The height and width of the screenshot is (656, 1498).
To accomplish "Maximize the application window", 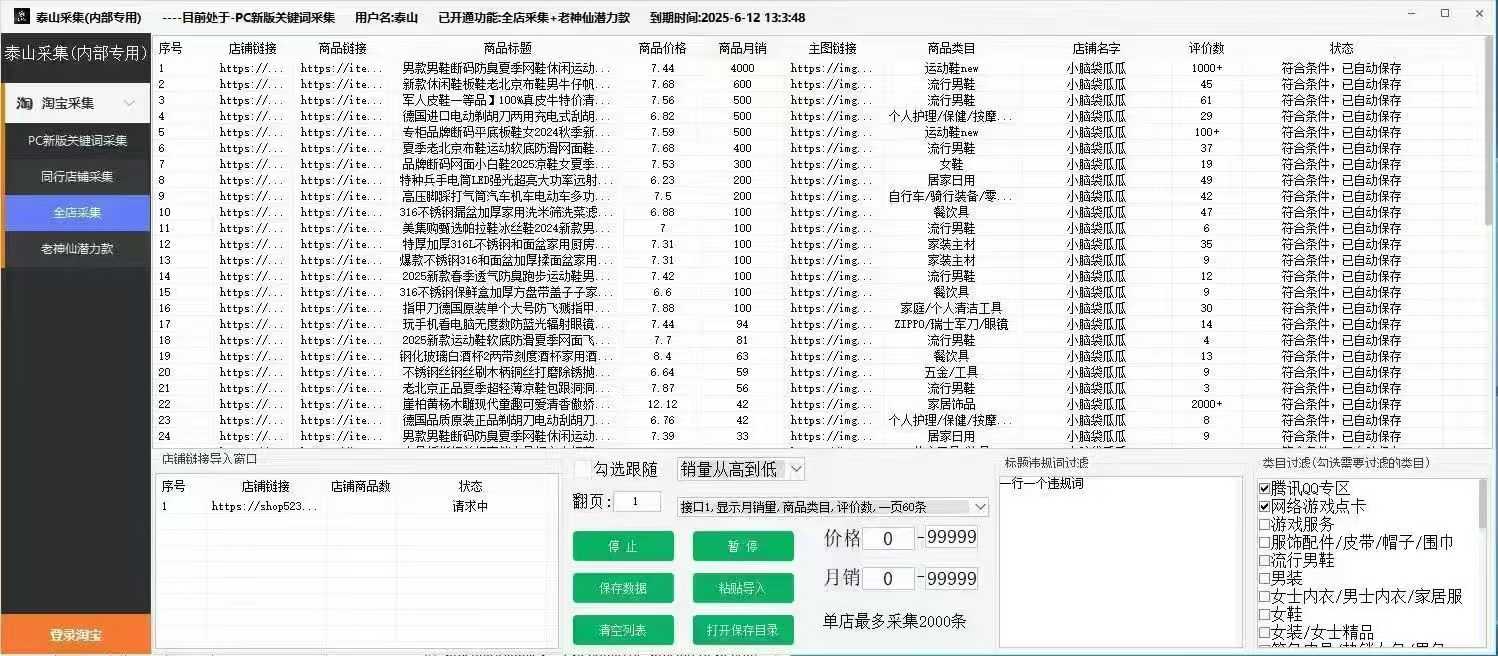I will [x=1445, y=14].
